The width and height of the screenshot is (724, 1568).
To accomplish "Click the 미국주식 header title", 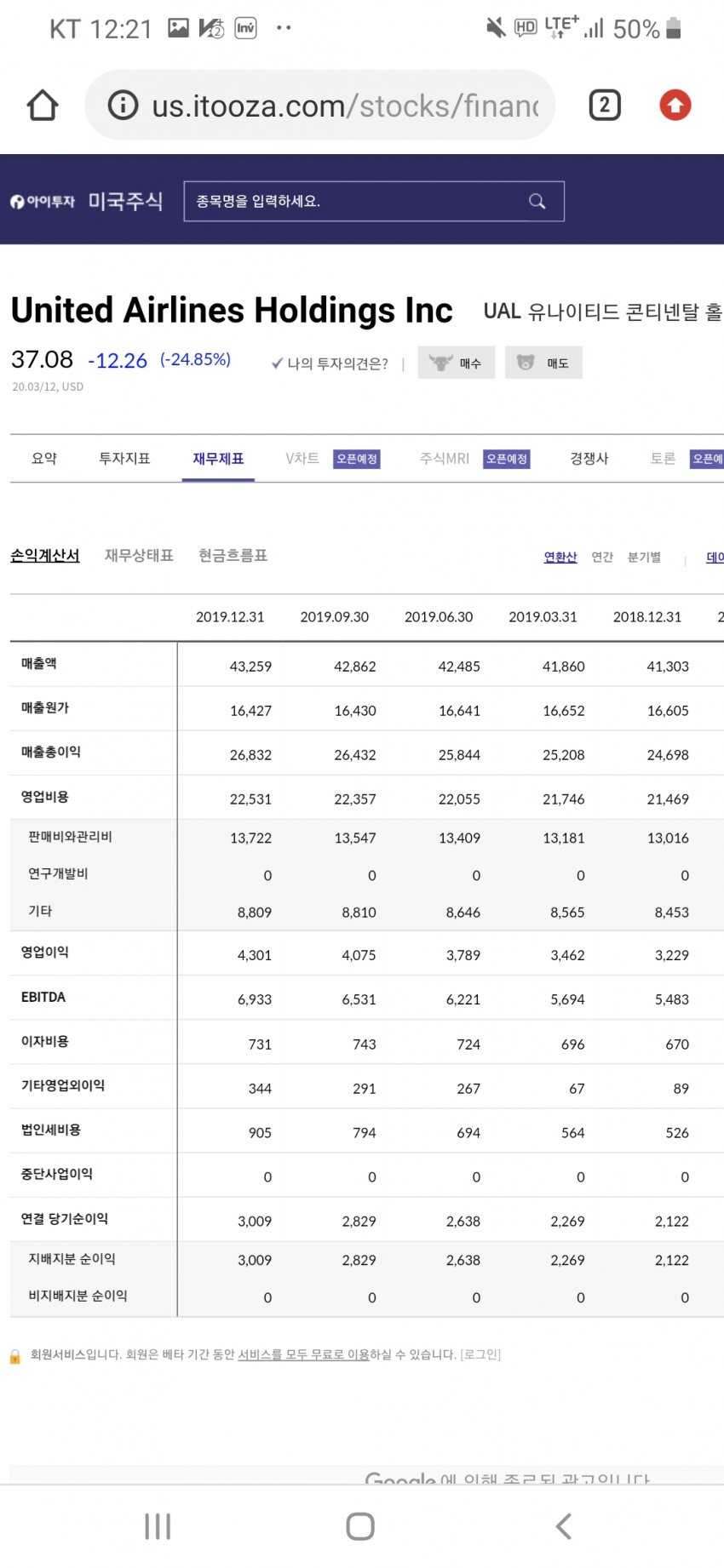I will click(125, 202).
